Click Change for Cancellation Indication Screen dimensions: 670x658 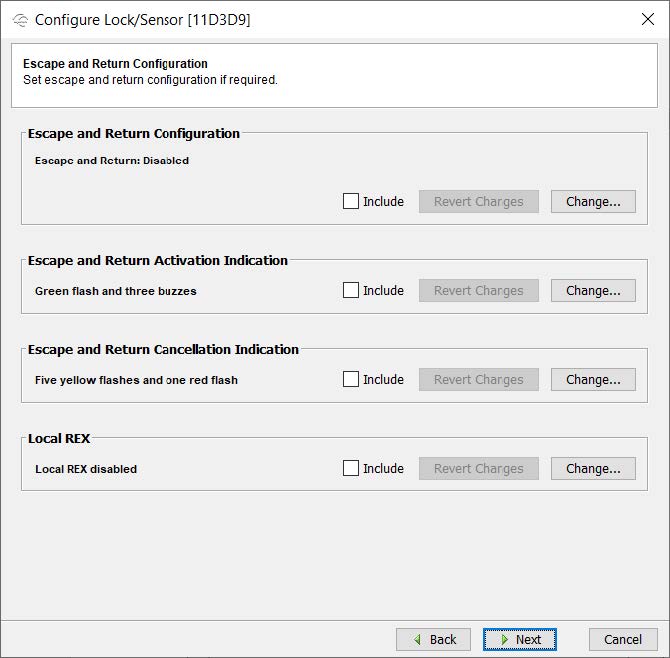[593, 379]
